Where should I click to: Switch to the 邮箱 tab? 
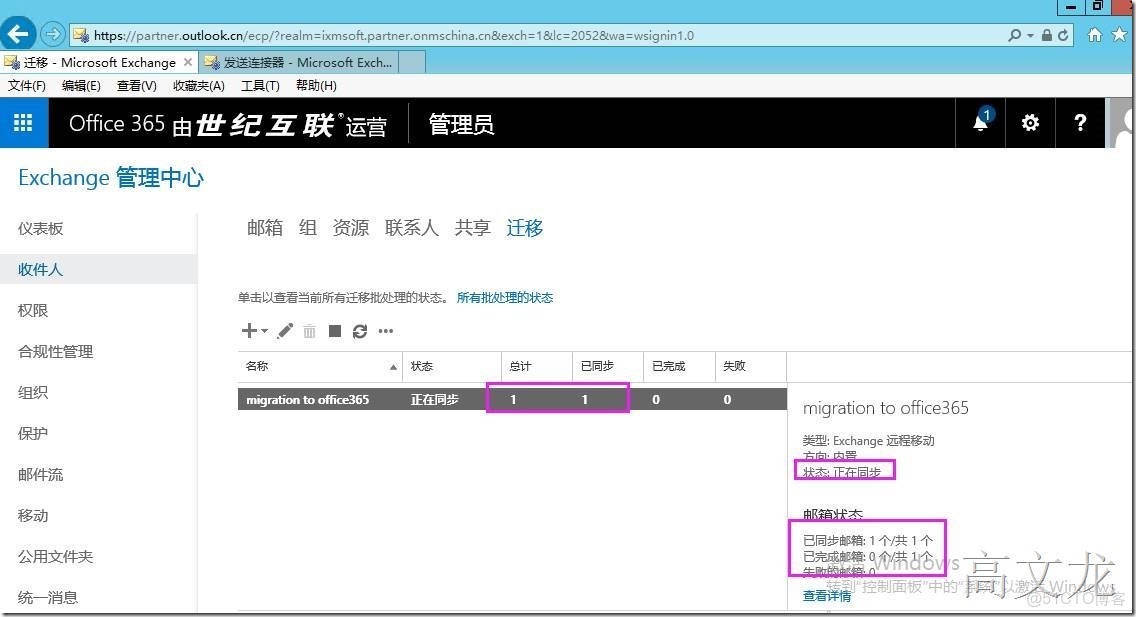click(x=264, y=227)
